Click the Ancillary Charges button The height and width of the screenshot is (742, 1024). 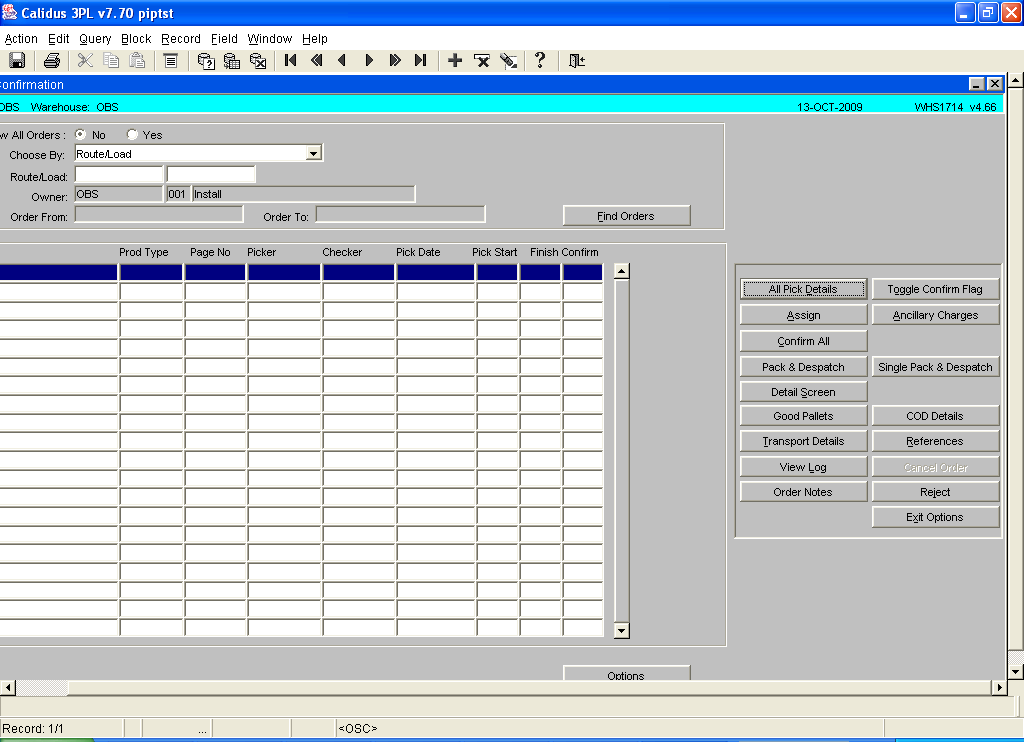(935, 315)
